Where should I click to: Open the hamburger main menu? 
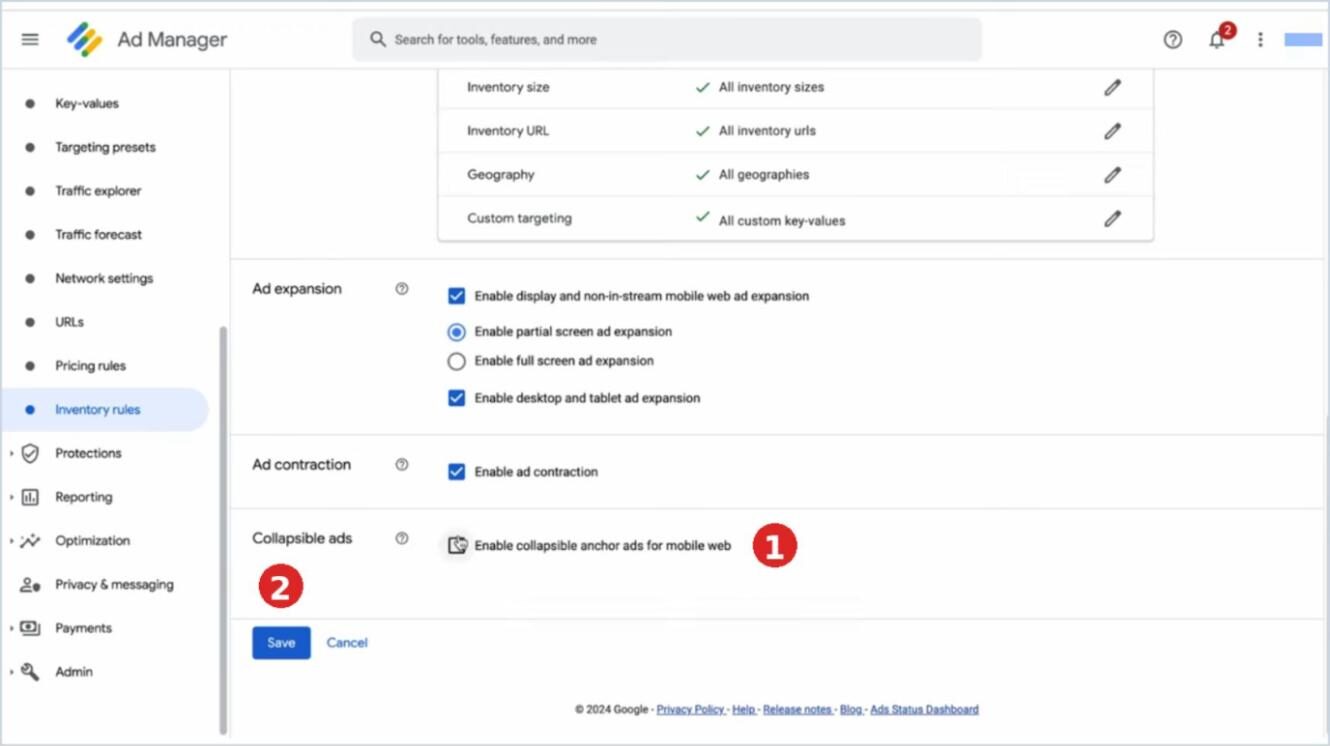click(30, 40)
